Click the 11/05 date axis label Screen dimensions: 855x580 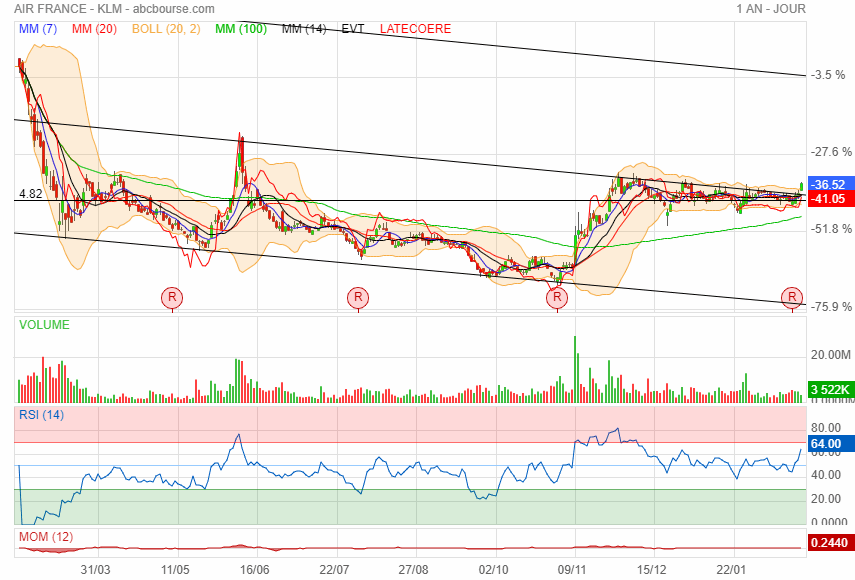click(174, 570)
